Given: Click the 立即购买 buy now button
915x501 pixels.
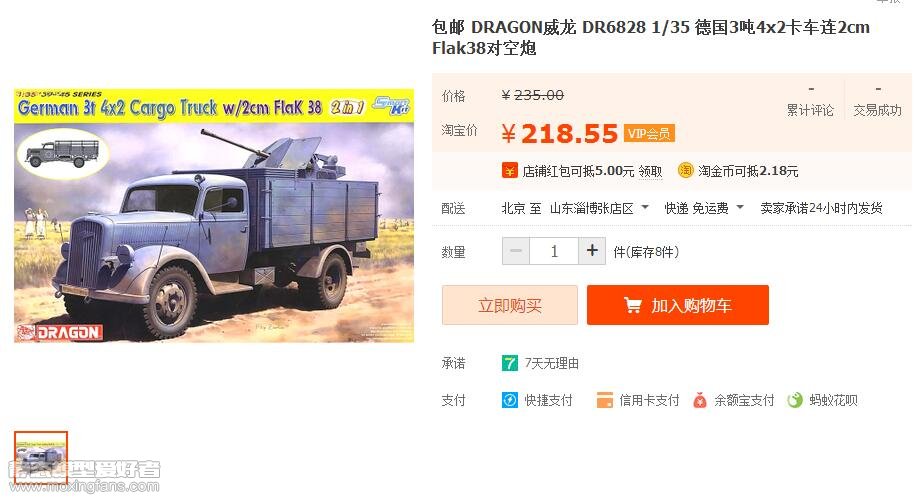Looking at the screenshot, I should 509,305.
